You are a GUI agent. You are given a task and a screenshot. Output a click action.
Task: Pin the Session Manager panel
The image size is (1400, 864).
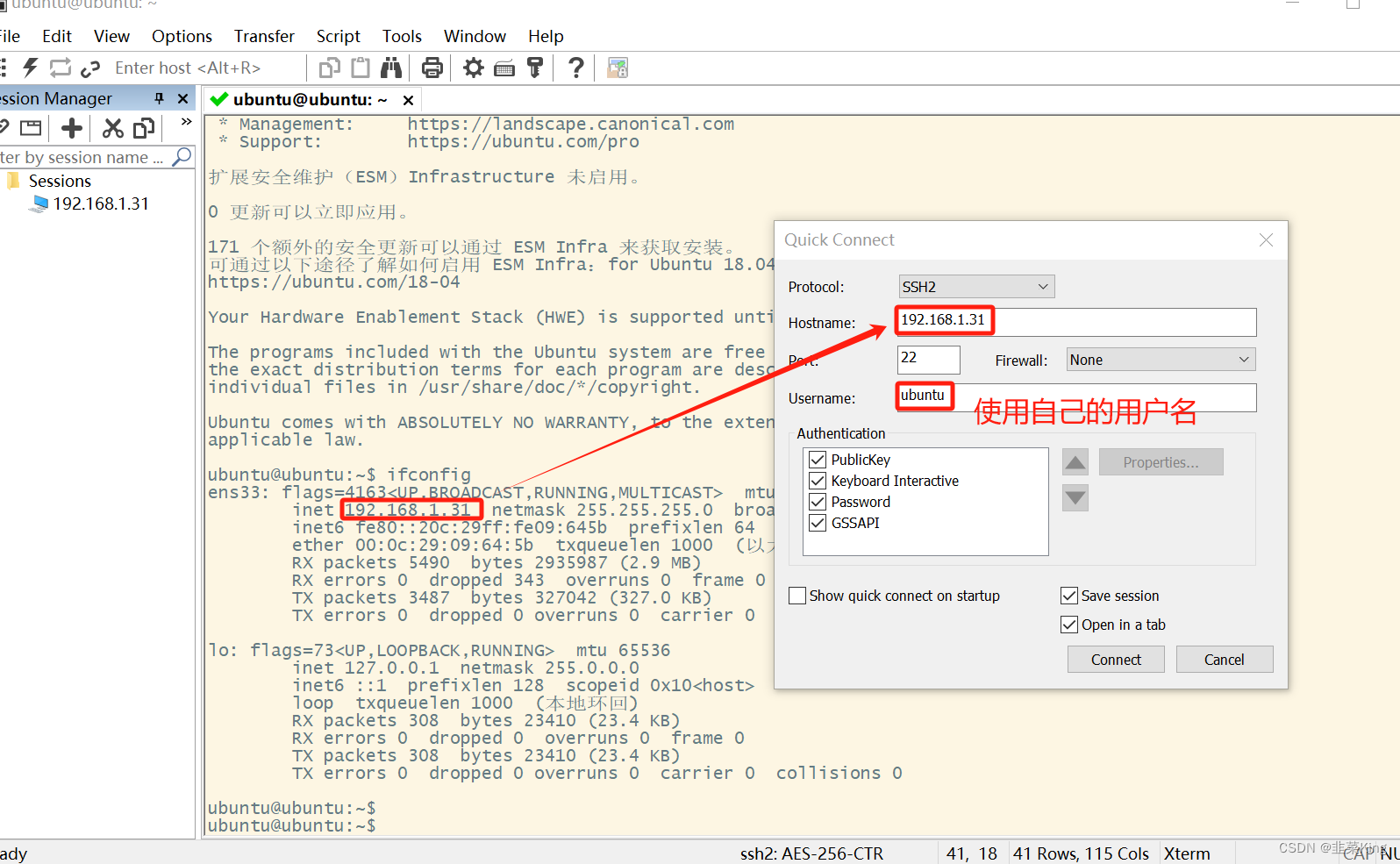pyautogui.click(x=160, y=98)
